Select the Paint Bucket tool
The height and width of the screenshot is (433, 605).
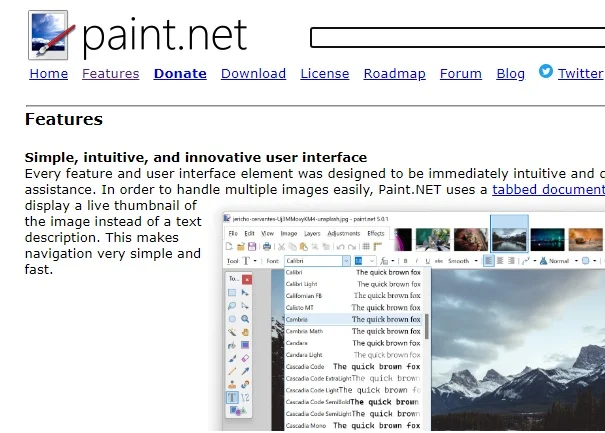[x=232, y=345]
